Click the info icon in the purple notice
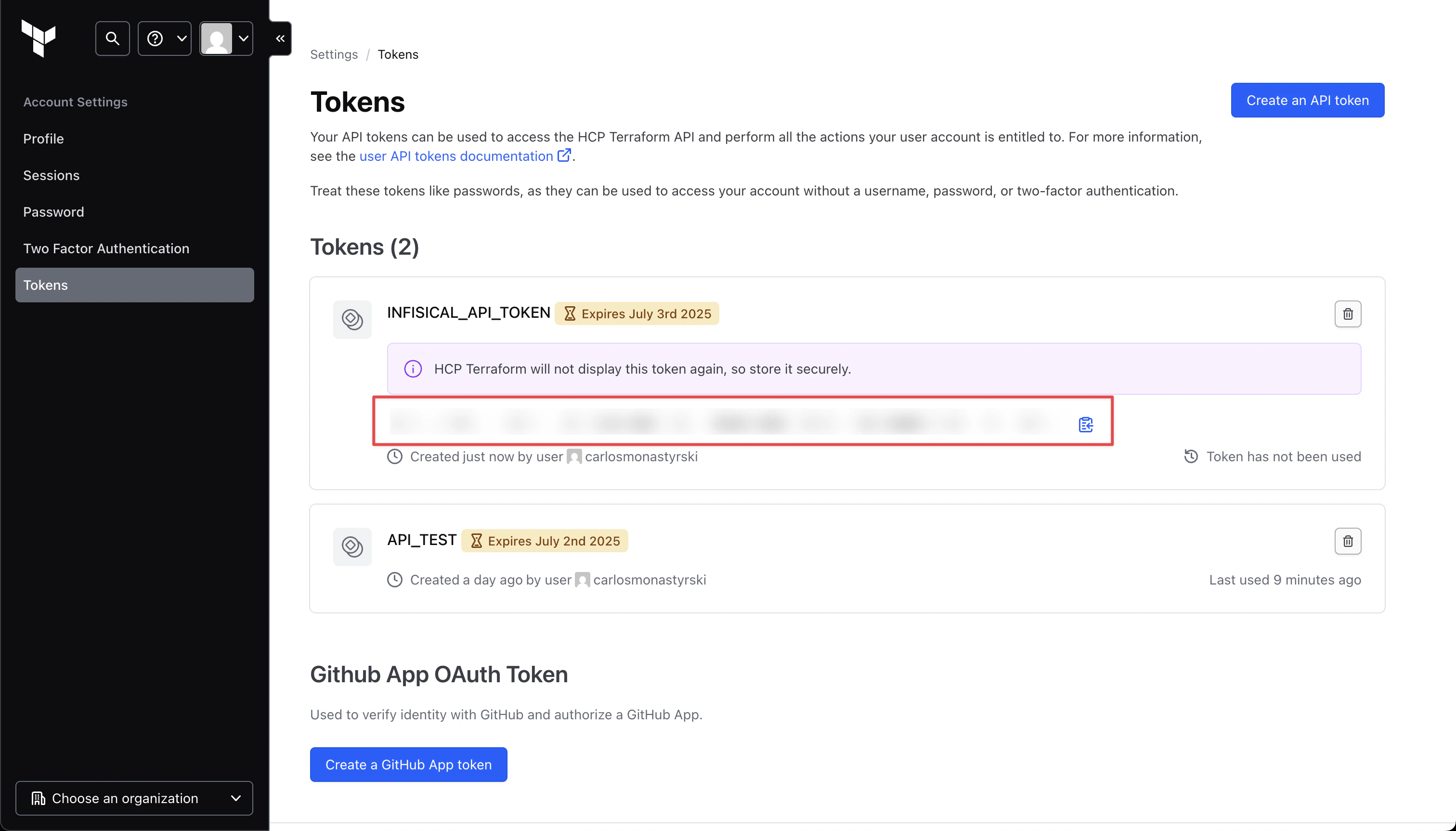The width and height of the screenshot is (1456, 831). point(413,369)
